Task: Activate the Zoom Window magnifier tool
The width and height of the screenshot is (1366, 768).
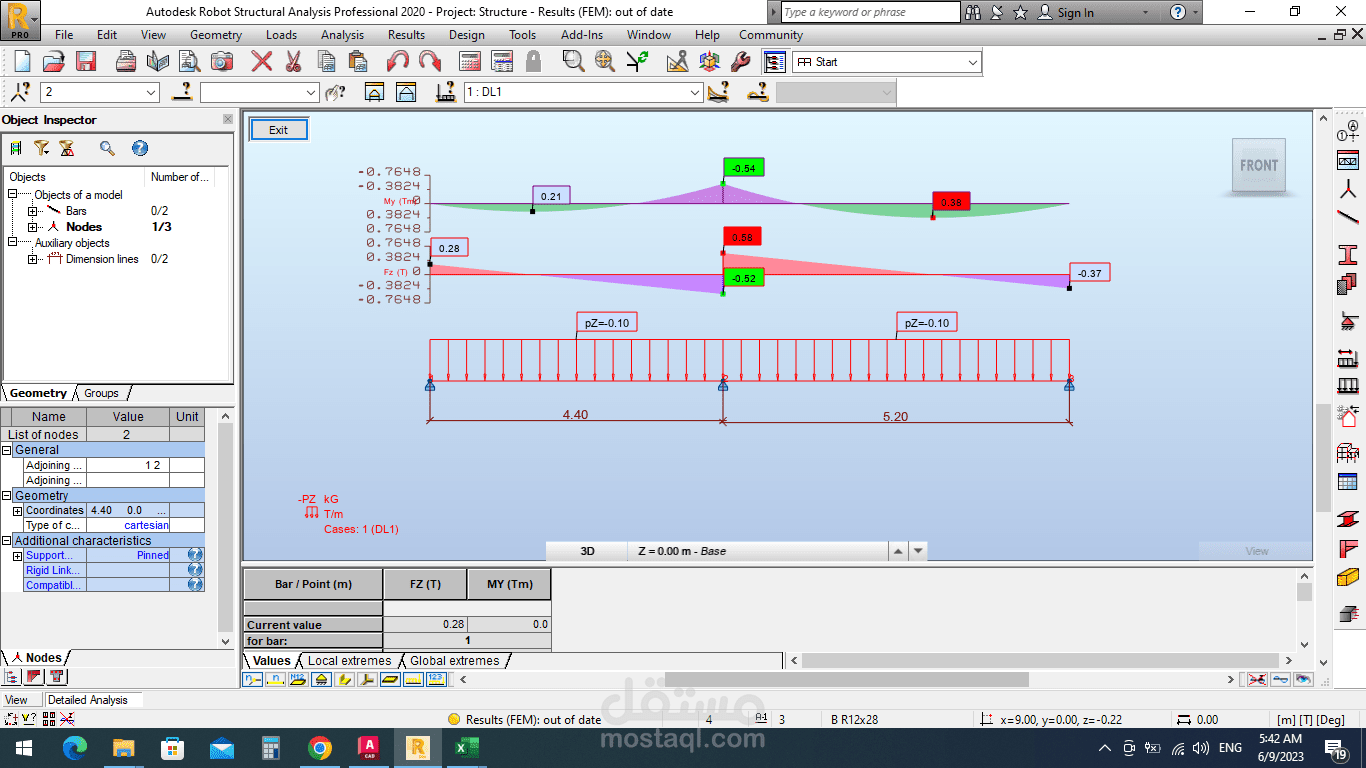Action: point(573,61)
